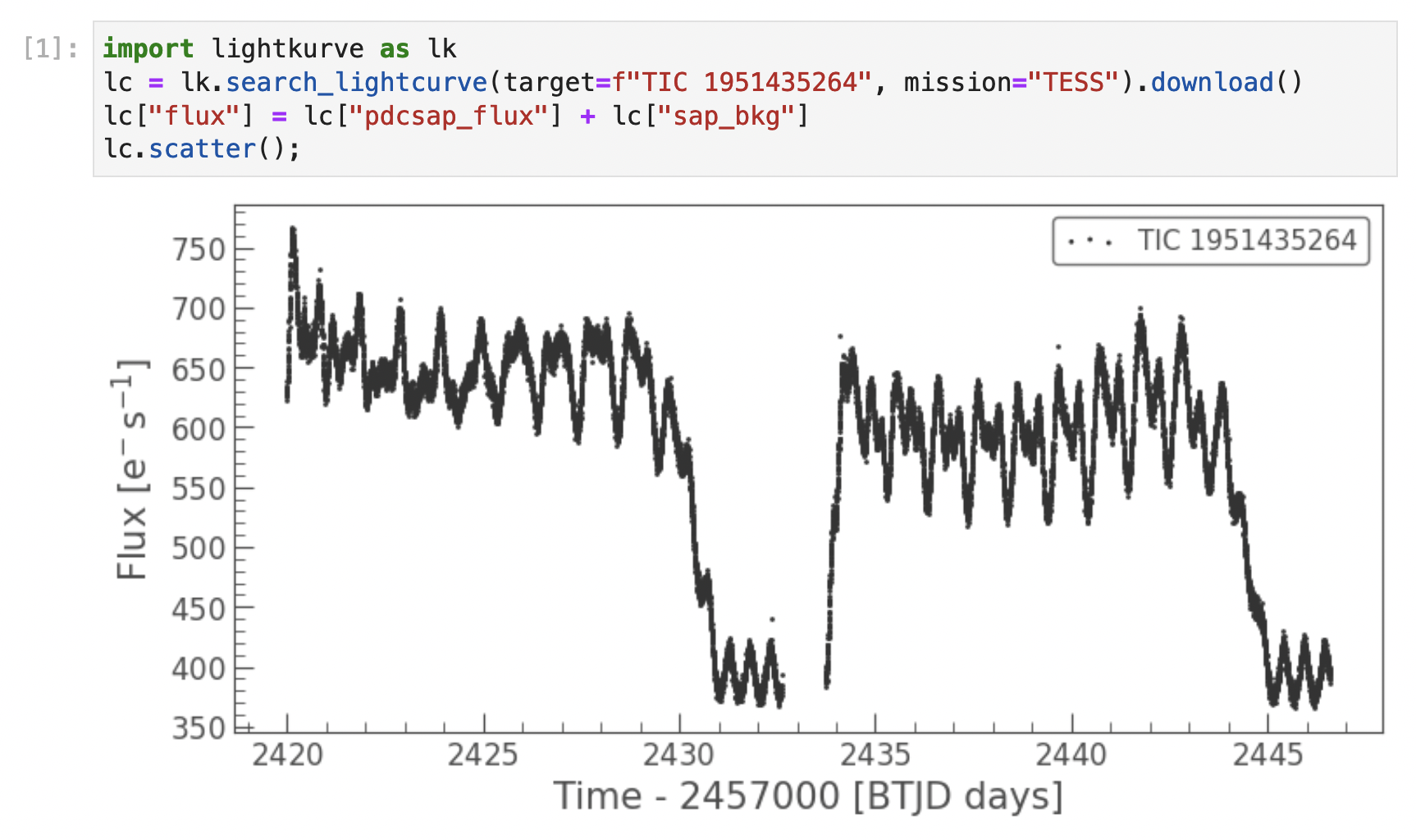Viewport: 1416px width, 840px height.
Task: Click the lc["flux"] assignment line
Action: click(456, 116)
